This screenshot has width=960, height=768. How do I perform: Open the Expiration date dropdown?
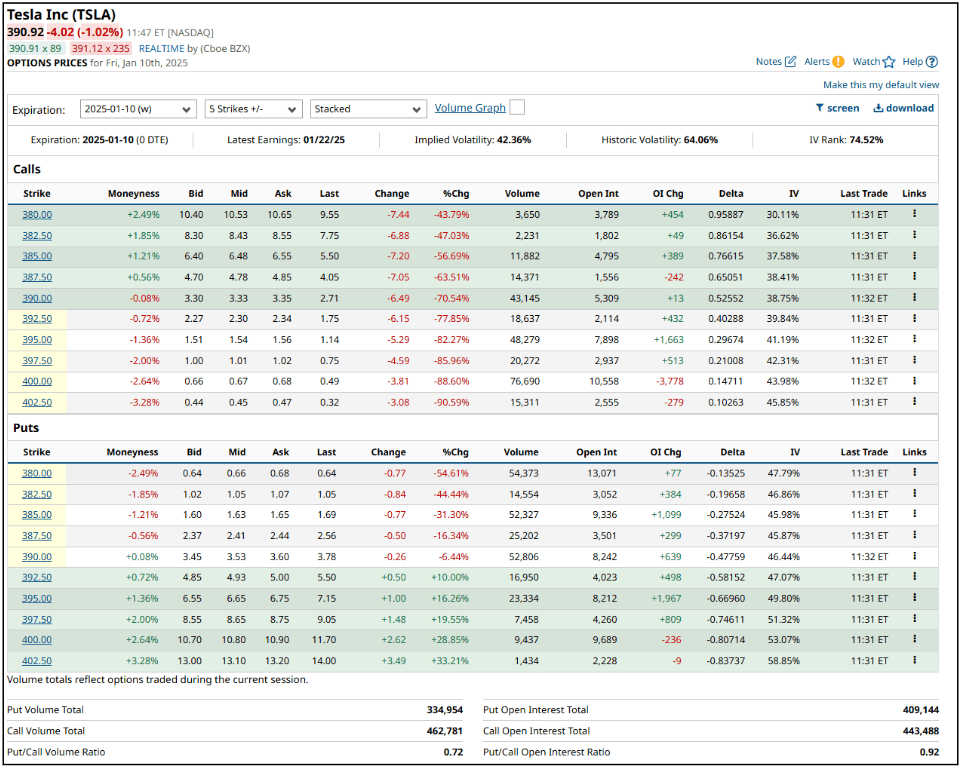click(138, 108)
